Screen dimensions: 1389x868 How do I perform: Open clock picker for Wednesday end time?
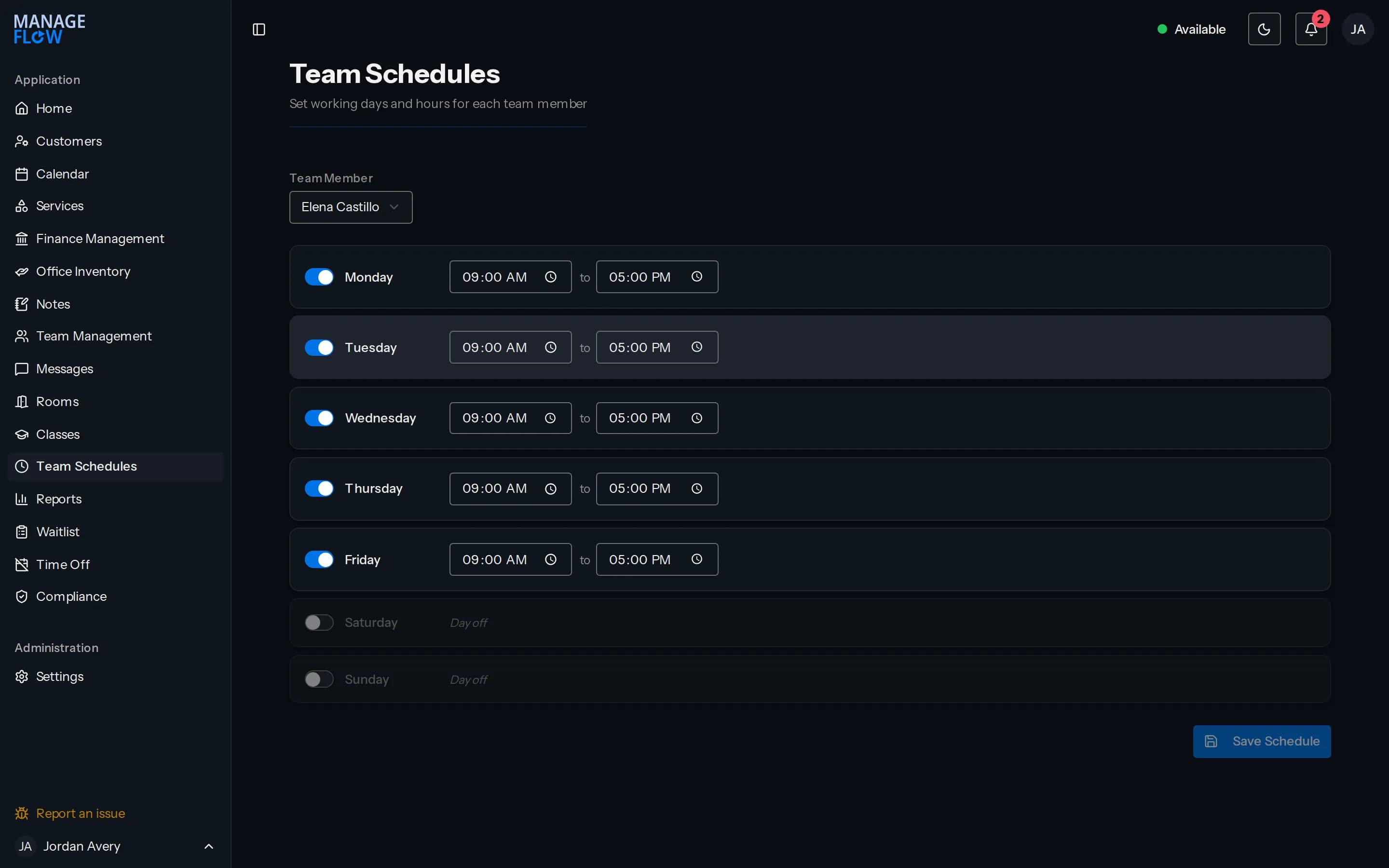point(697,418)
